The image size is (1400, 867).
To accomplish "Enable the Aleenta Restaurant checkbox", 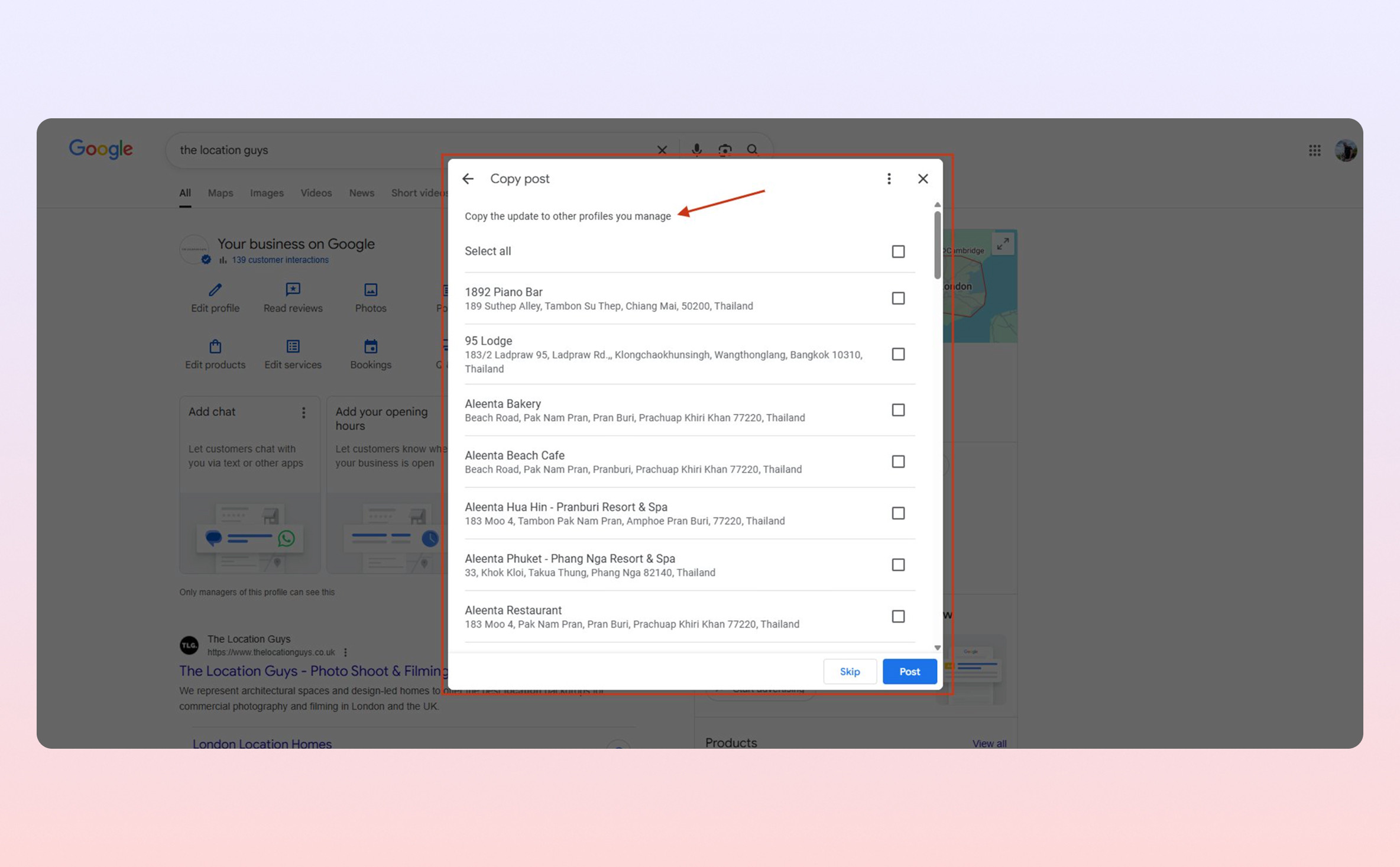I will click(898, 616).
